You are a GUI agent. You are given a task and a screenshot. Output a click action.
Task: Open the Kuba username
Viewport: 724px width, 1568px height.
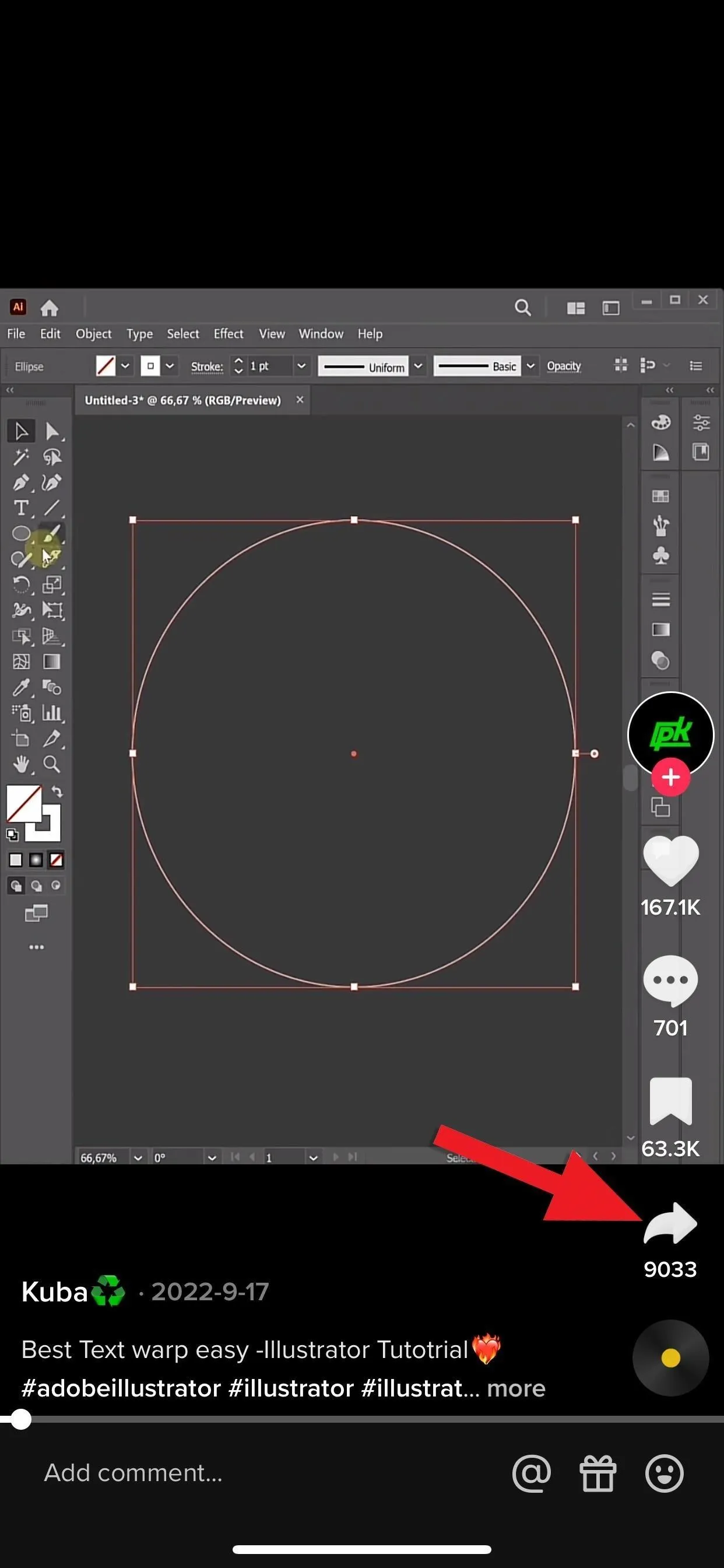[x=55, y=1291]
